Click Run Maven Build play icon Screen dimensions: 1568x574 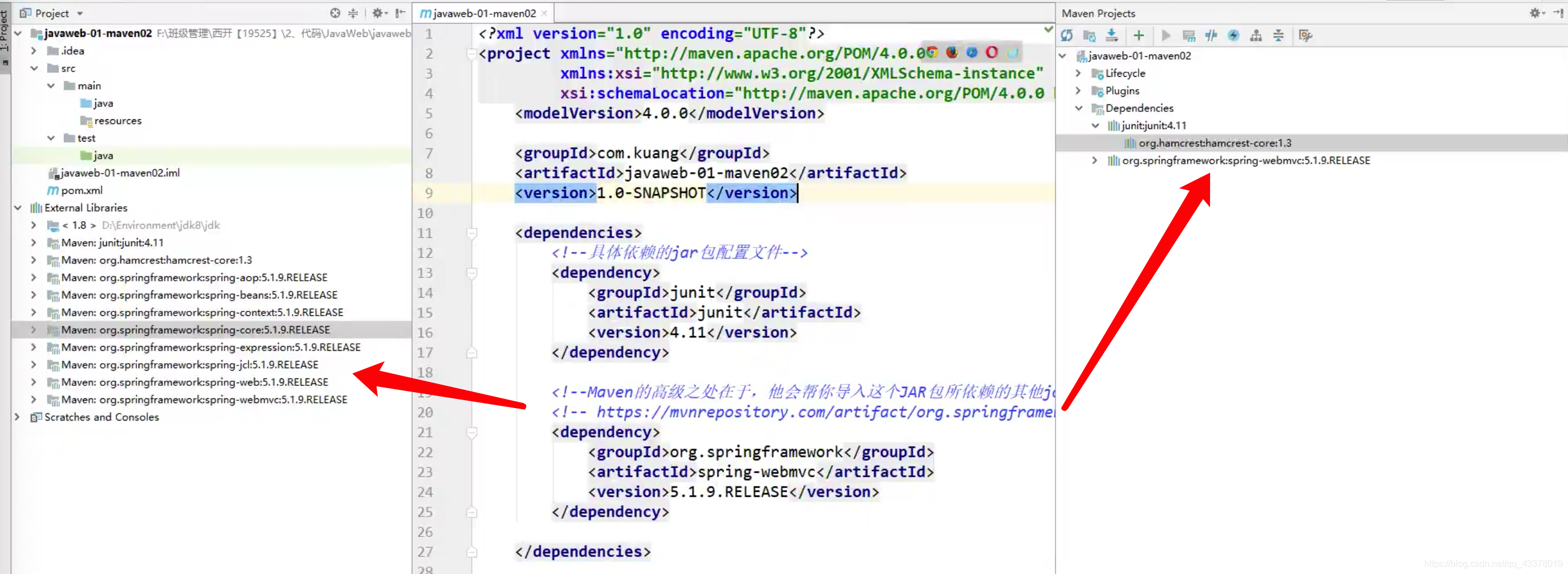(1166, 35)
